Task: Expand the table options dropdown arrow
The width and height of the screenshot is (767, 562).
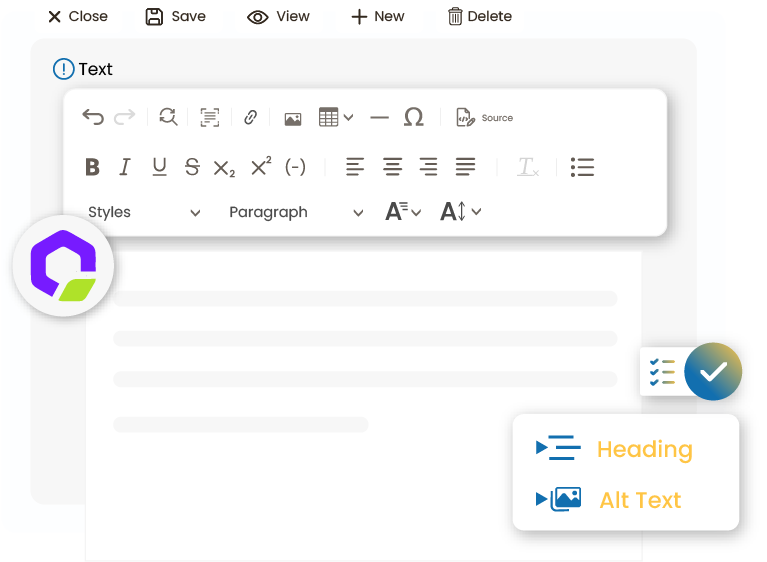Action: click(x=348, y=117)
